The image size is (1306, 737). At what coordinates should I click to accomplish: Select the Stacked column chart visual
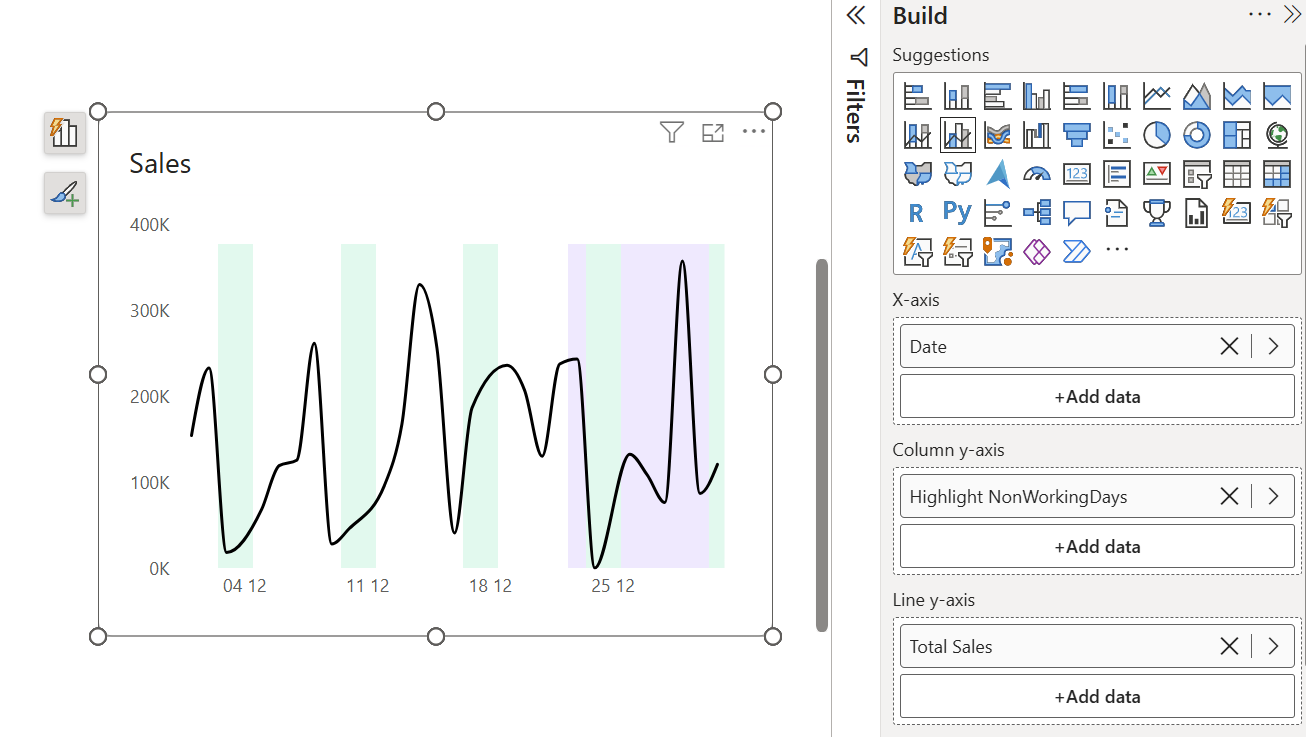click(957, 96)
